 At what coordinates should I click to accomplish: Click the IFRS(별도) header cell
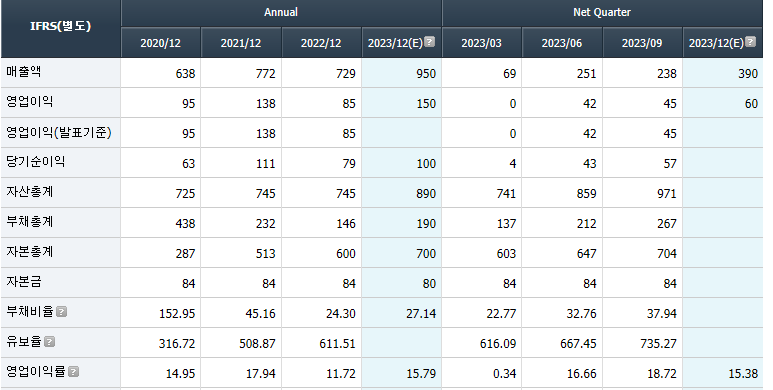(61, 29)
